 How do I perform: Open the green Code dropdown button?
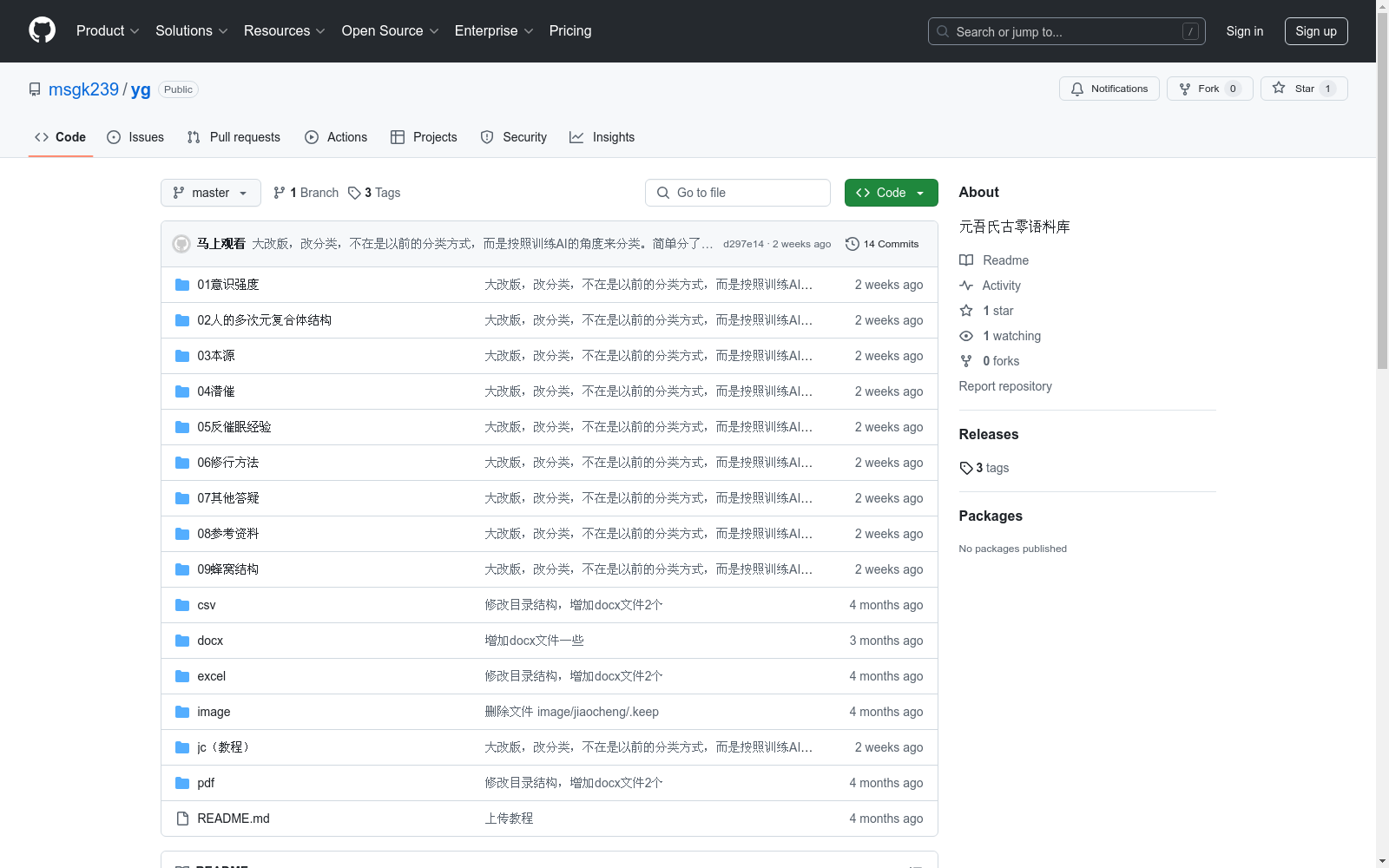coord(891,193)
